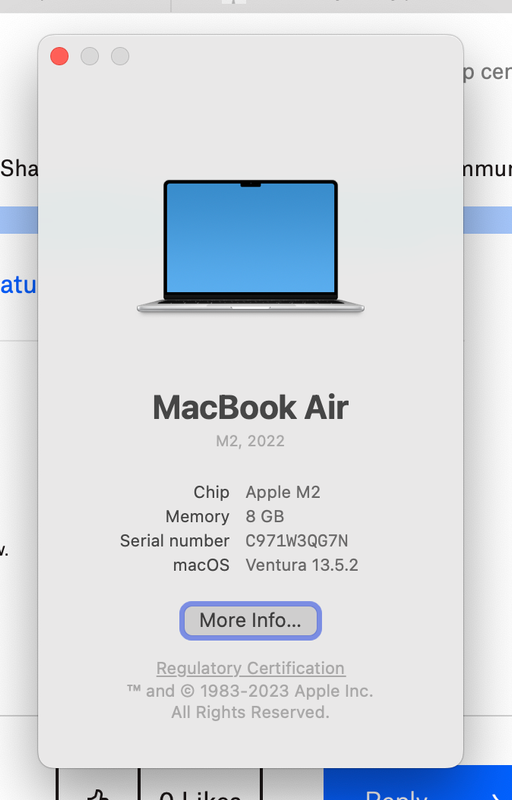Click the MacBook Air laptop illustration
The width and height of the screenshot is (512, 800).
[250, 246]
